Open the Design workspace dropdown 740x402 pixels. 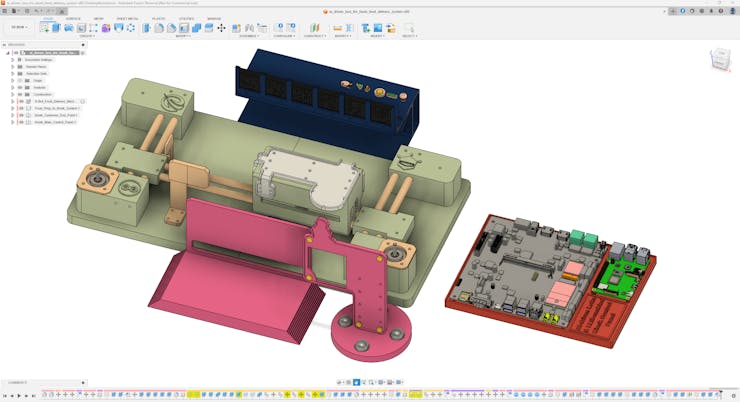[18, 28]
